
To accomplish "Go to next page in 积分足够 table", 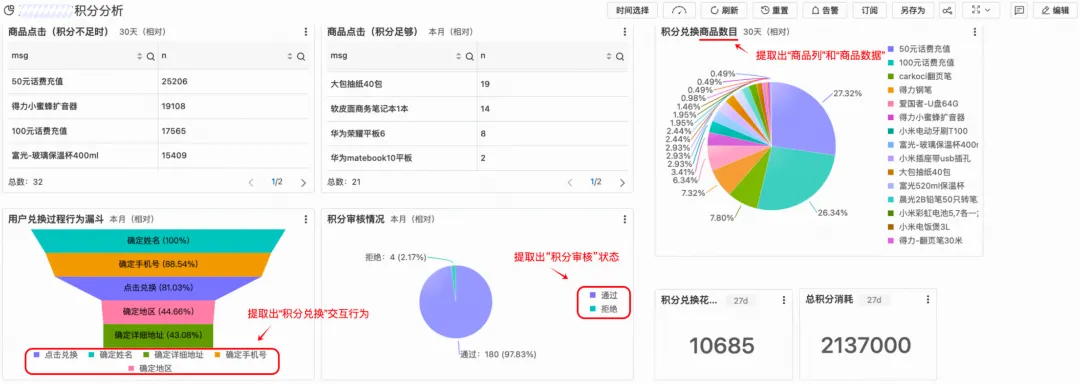I will 622,183.
